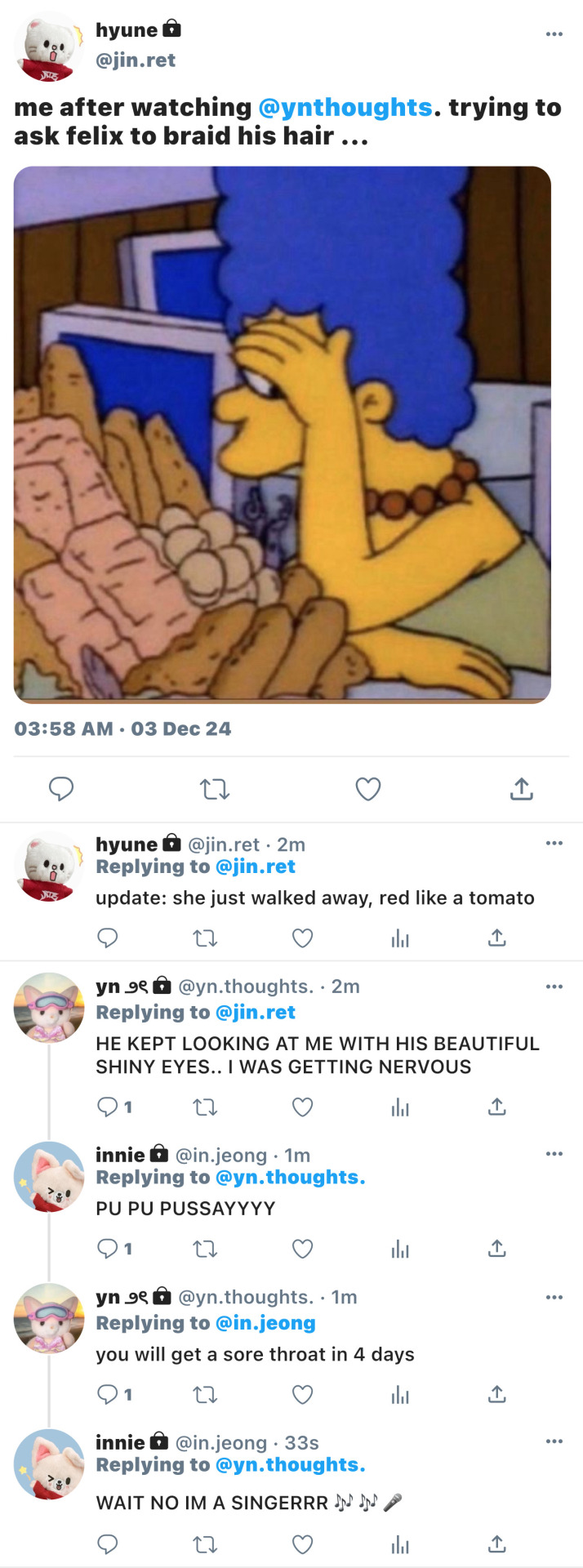Reply to 'WAIT NO IM A SINGERRR' tweet

pos(108,1543)
